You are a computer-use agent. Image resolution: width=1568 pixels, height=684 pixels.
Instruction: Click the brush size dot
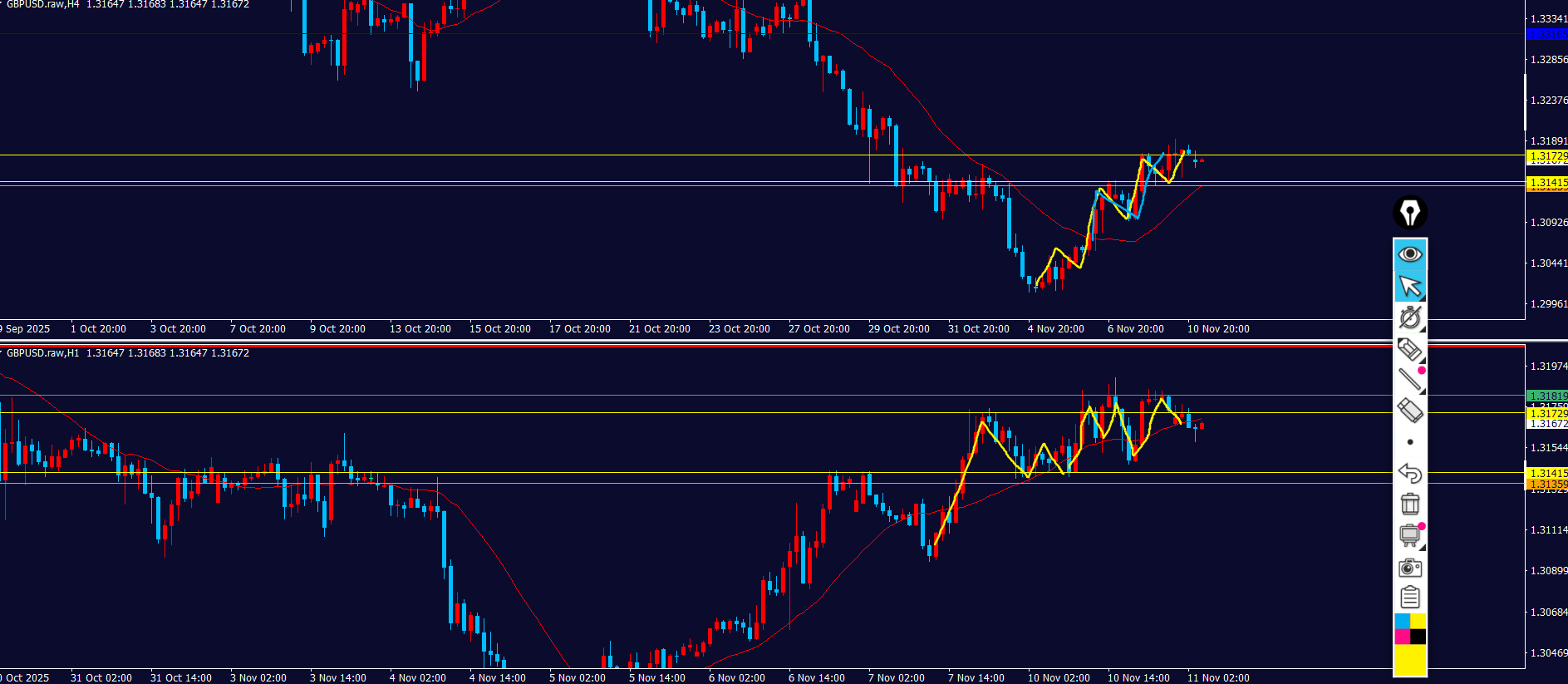click(1409, 442)
